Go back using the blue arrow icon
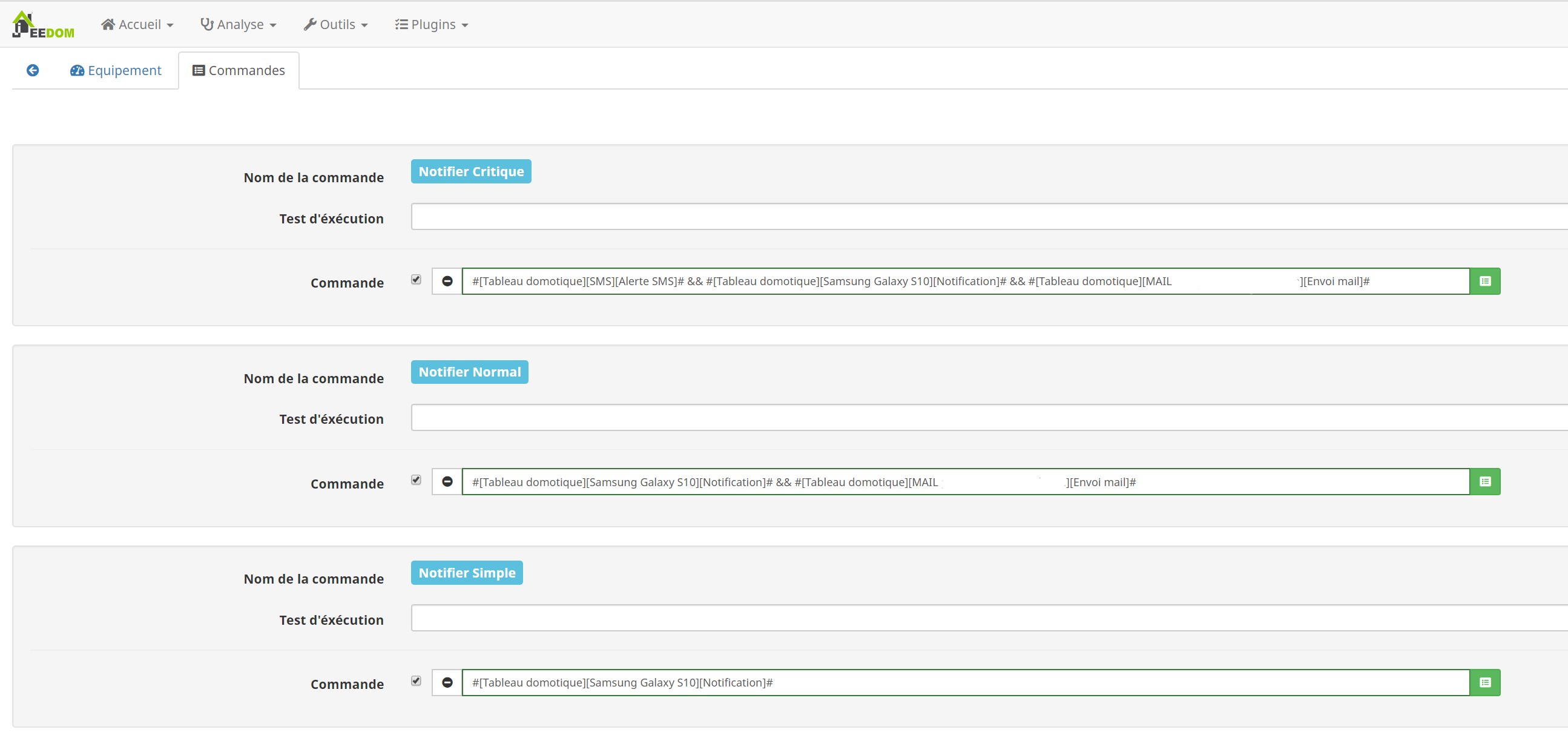 33,71
